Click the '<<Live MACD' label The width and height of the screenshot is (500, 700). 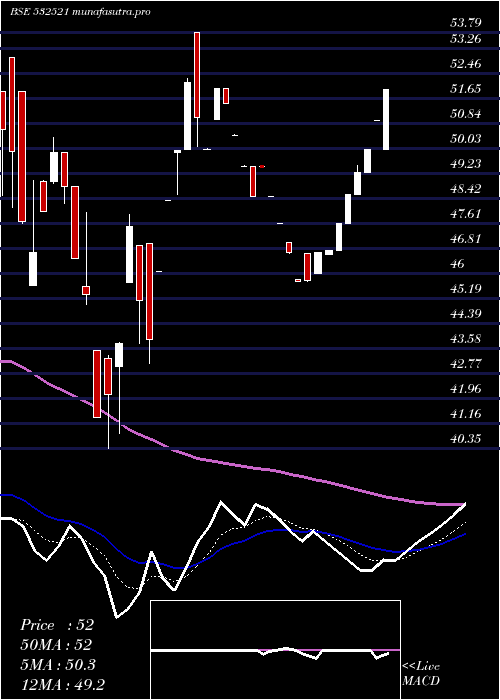(421, 674)
